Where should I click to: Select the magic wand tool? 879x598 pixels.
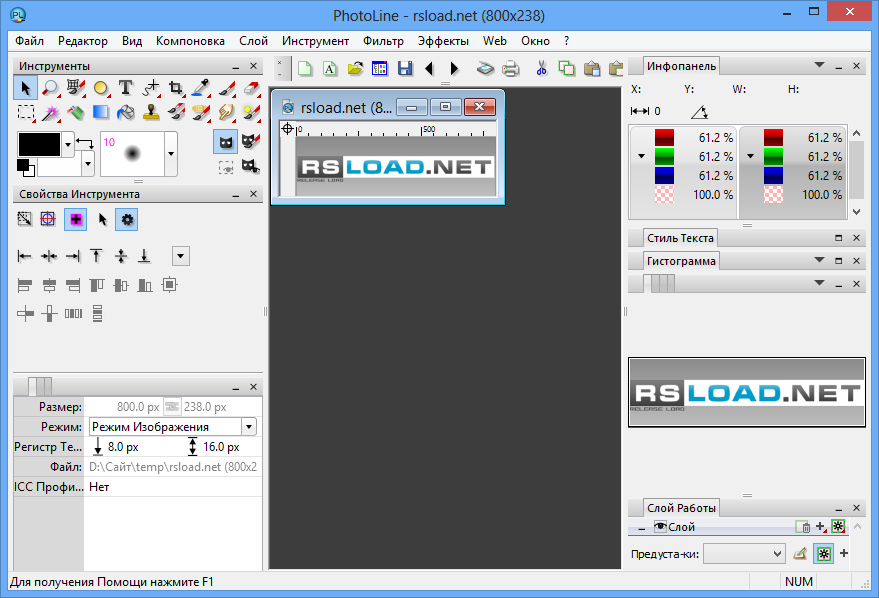pos(50,113)
